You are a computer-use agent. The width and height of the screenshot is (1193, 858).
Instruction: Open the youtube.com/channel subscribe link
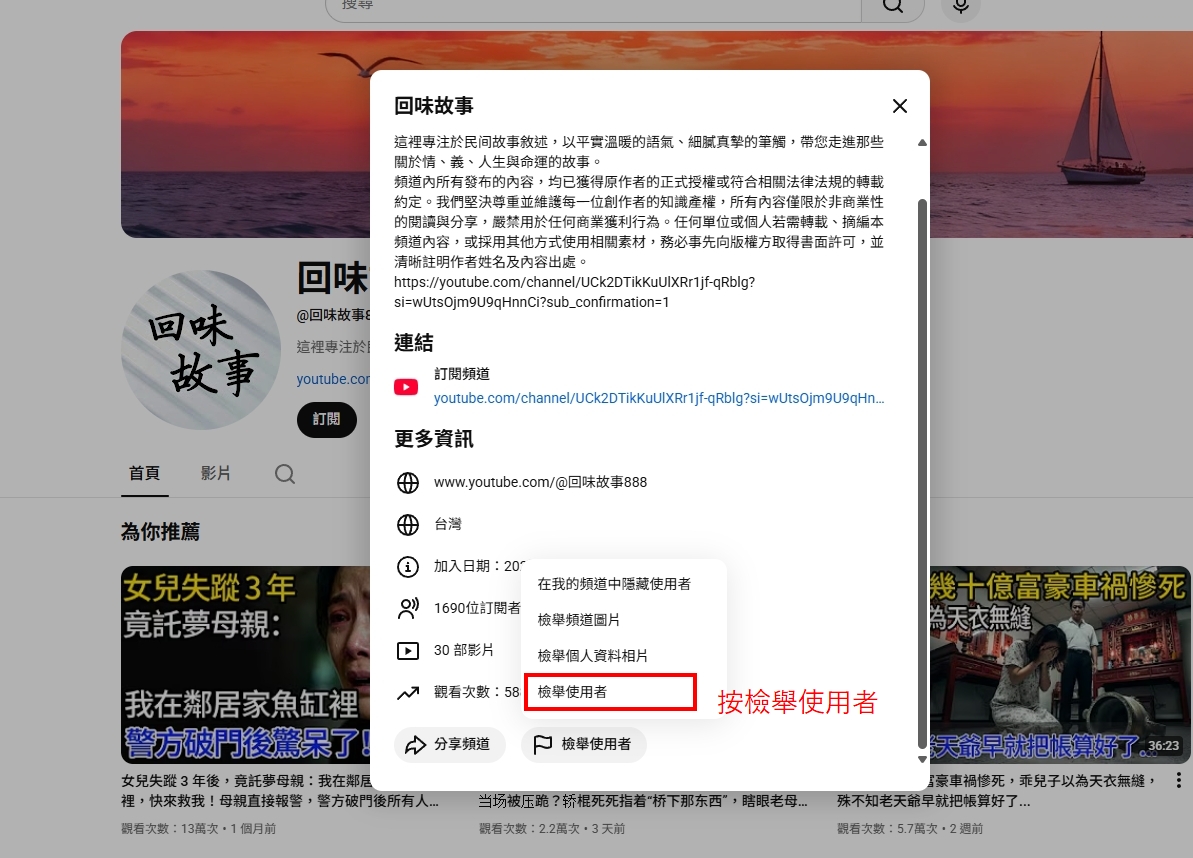659,399
